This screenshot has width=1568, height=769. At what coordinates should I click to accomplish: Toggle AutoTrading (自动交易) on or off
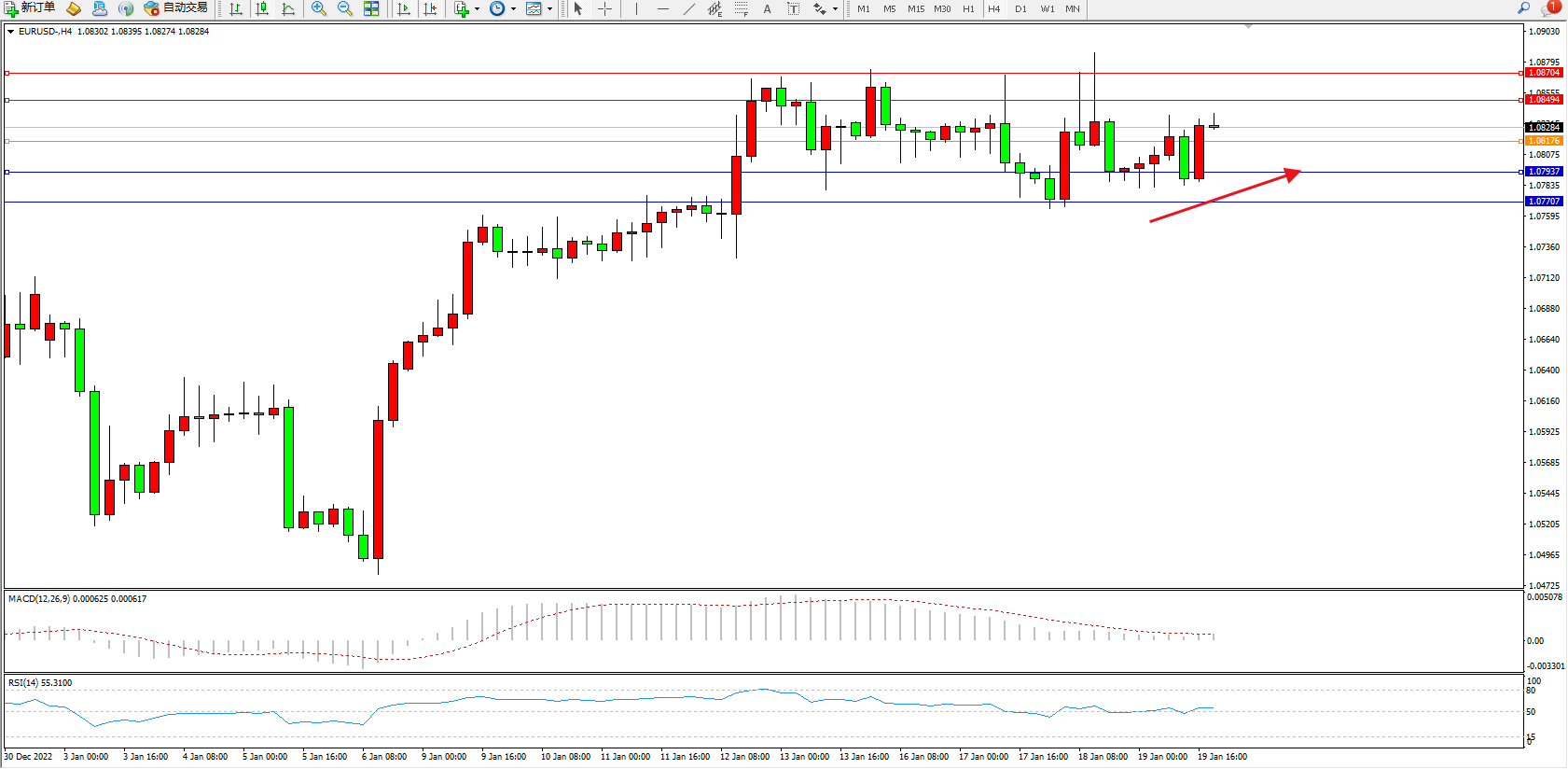[175, 8]
